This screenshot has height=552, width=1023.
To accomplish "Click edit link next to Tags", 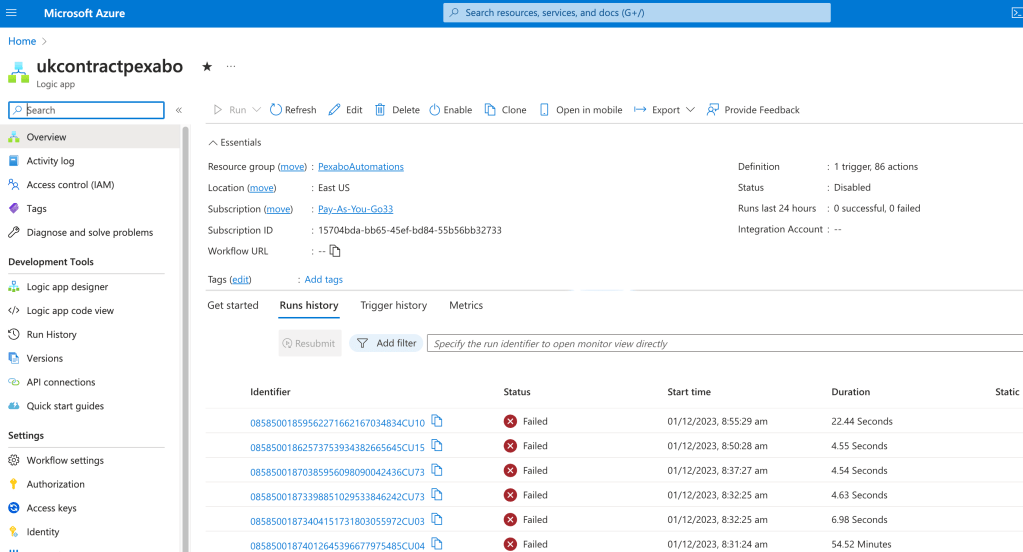I will 240,279.
